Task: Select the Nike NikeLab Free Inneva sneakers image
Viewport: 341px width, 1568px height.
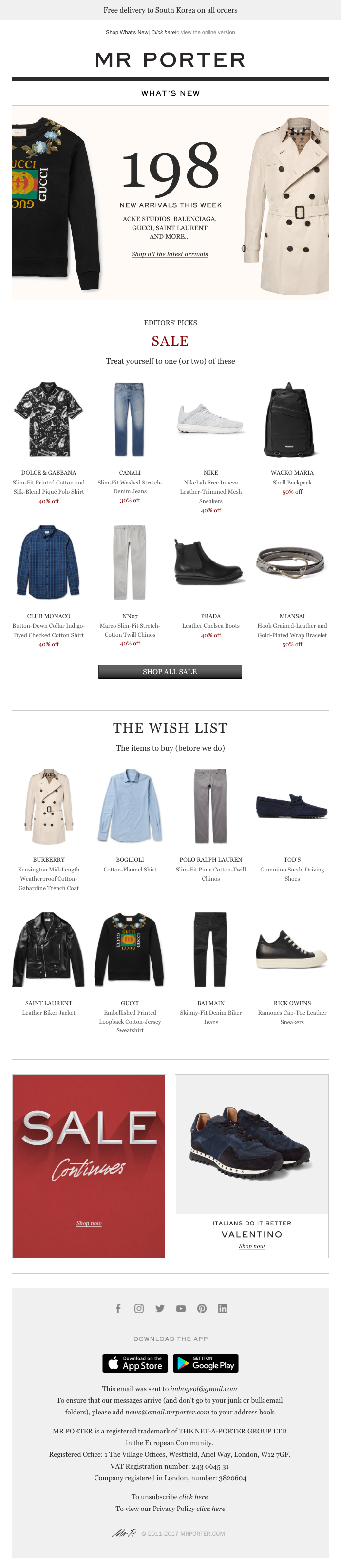Action: [211, 419]
